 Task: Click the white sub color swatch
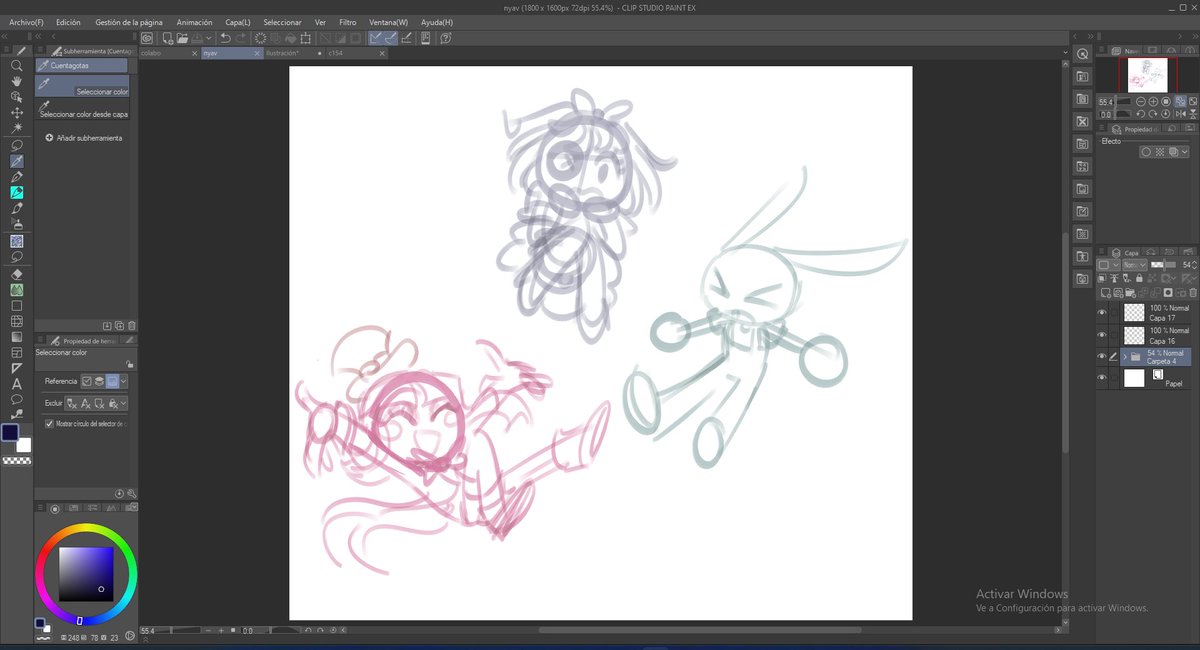point(25,444)
